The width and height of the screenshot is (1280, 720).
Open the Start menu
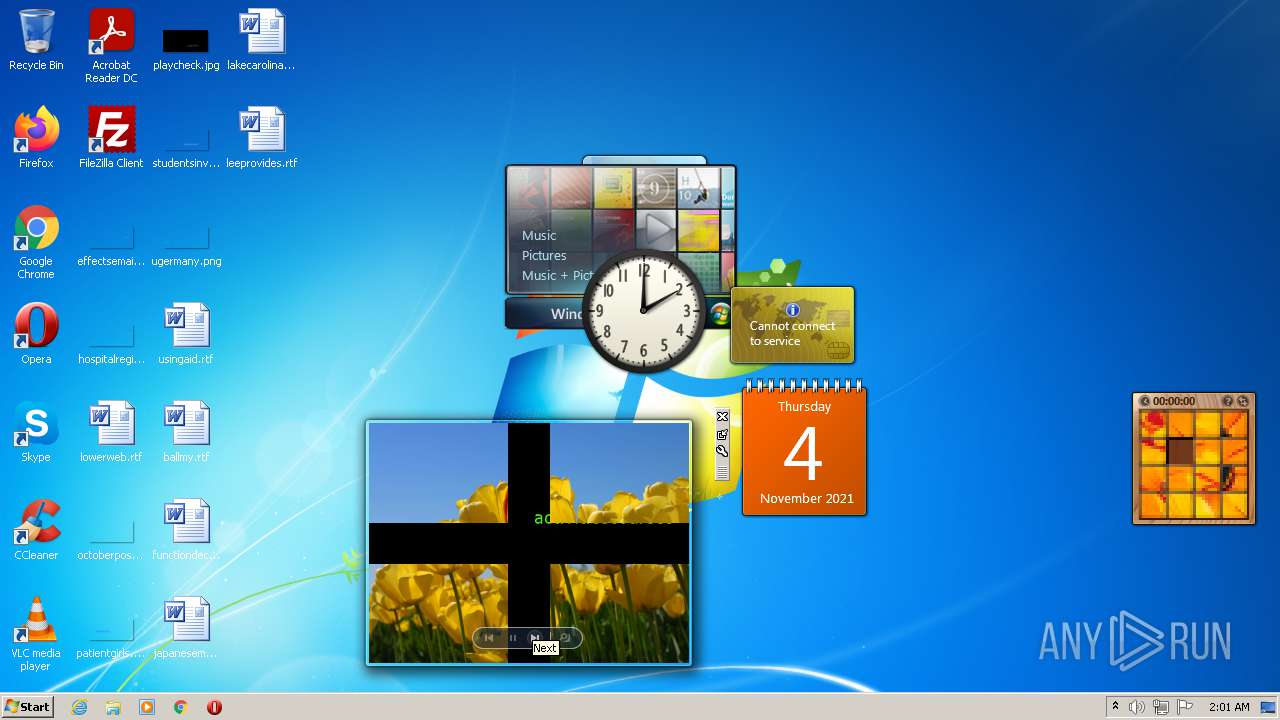pyautogui.click(x=27, y=707)
